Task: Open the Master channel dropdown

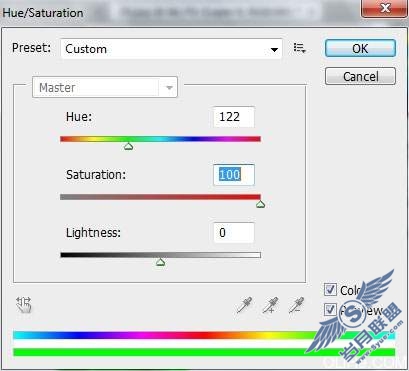Action: (105, 87)
